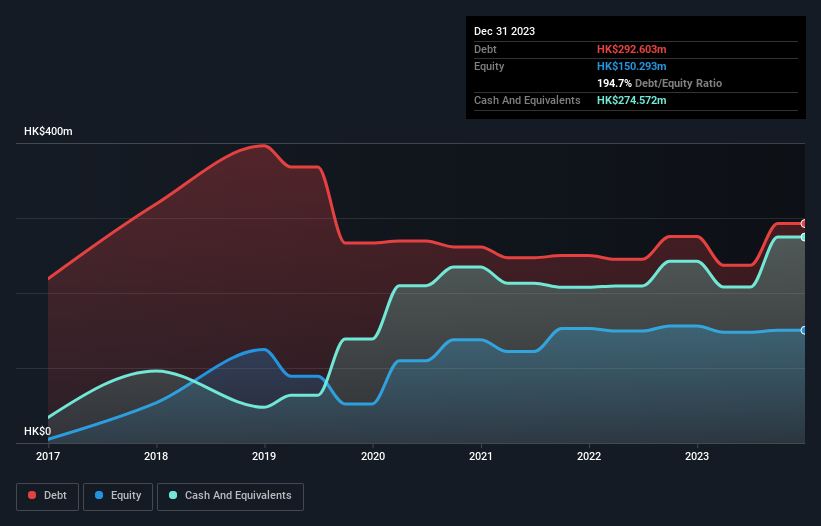Toggle the Equity series legend button
821x526 pixels.
[118, 496]
